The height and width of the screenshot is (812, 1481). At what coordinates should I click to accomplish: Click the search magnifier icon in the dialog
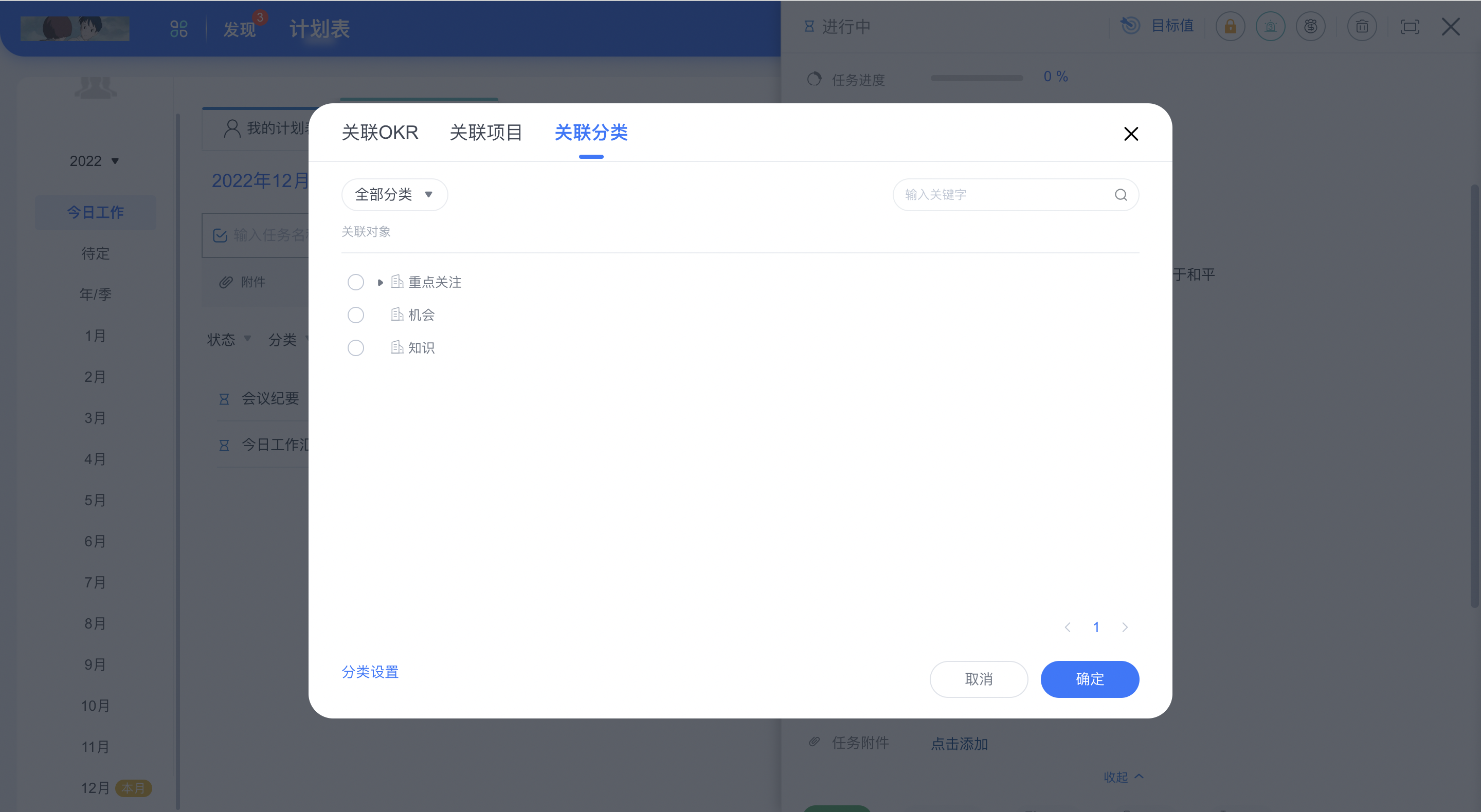tap(1121, 195)
